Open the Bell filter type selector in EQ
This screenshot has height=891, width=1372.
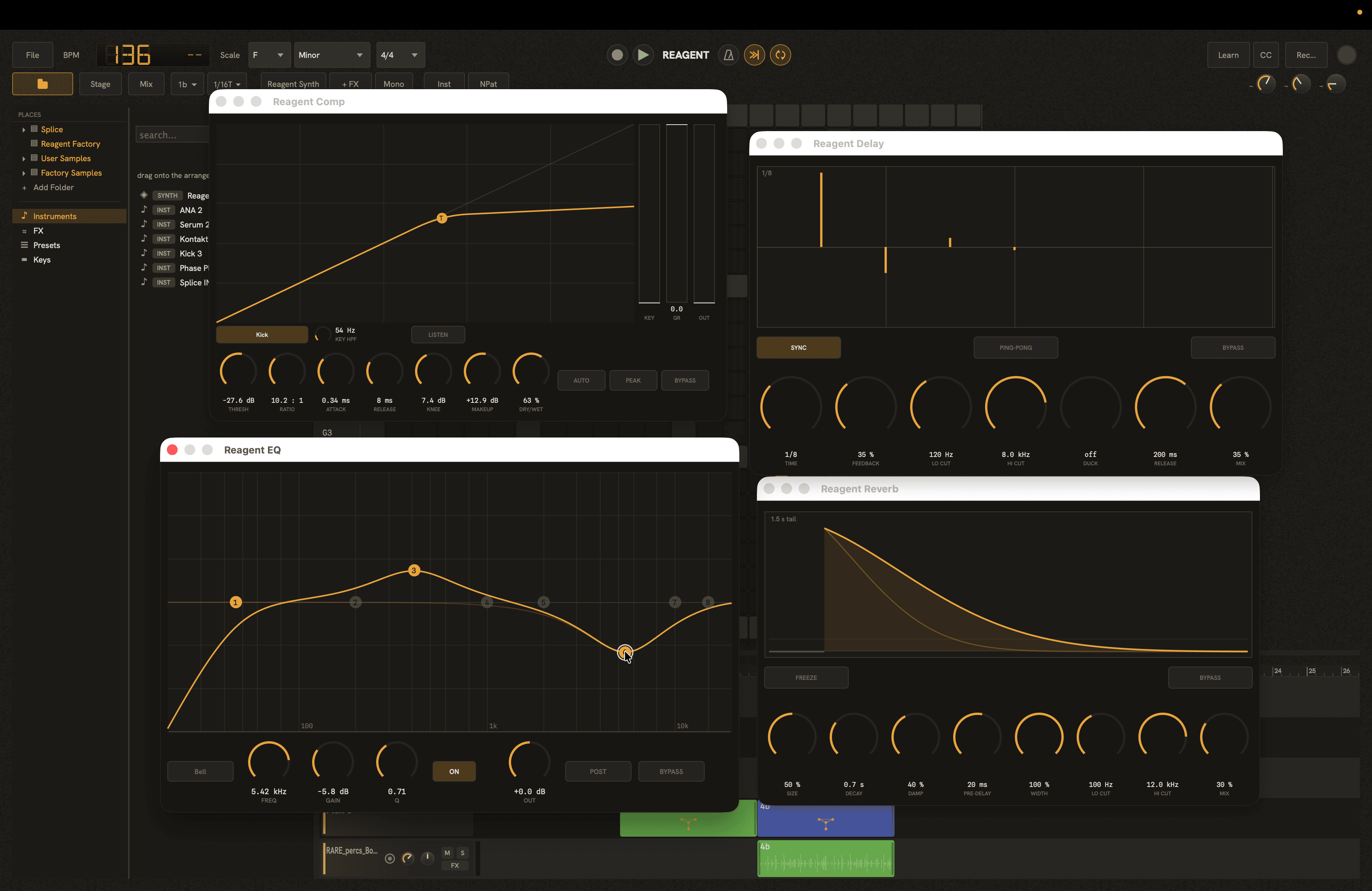pos(200,772)
